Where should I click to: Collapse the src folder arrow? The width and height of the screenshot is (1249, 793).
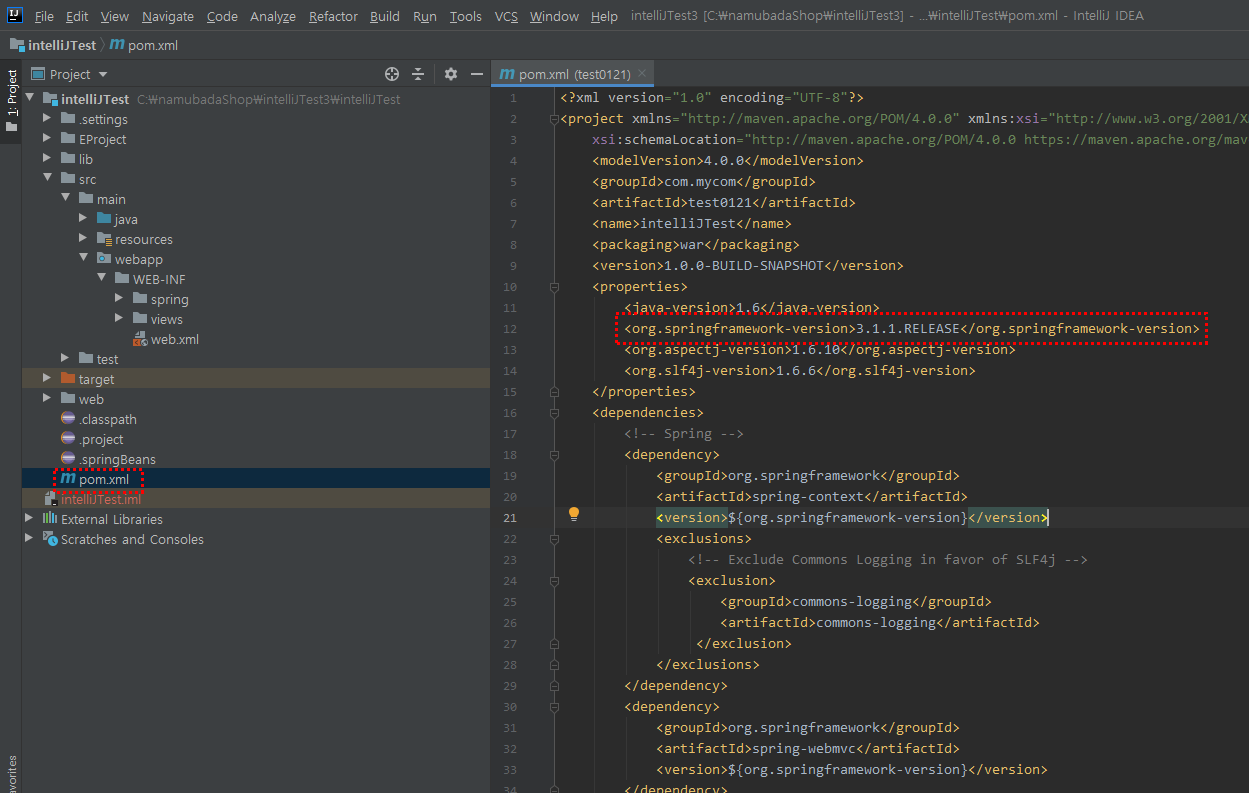click(x=48, y=179)
